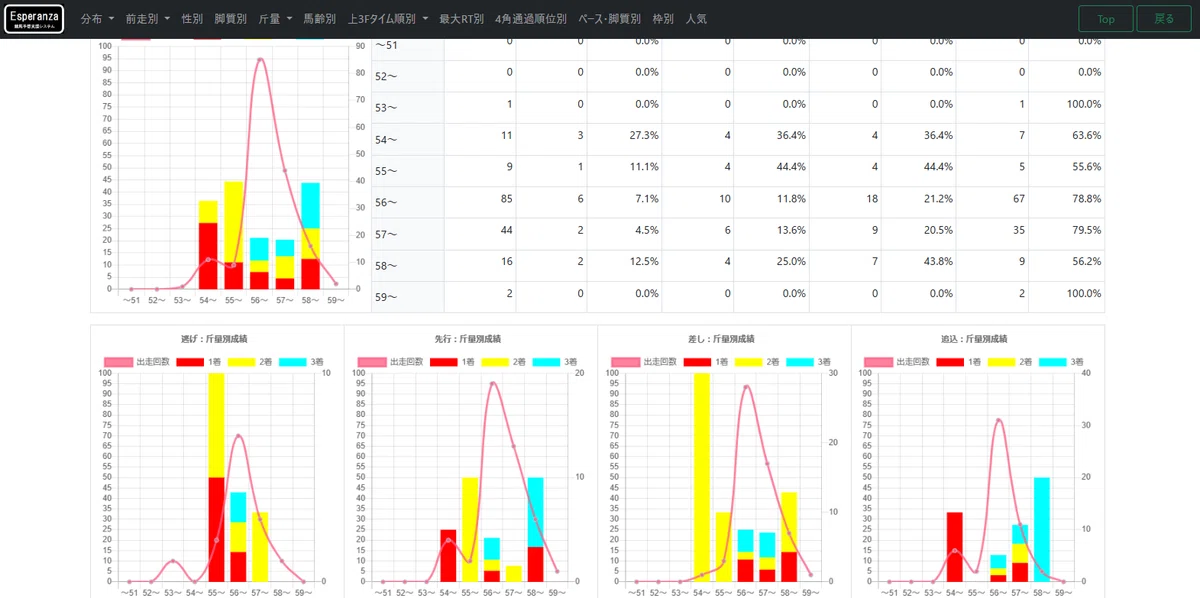Screen dimensions: 1200x598
Task: Go to the 性別 page
Action: point(192,19)
